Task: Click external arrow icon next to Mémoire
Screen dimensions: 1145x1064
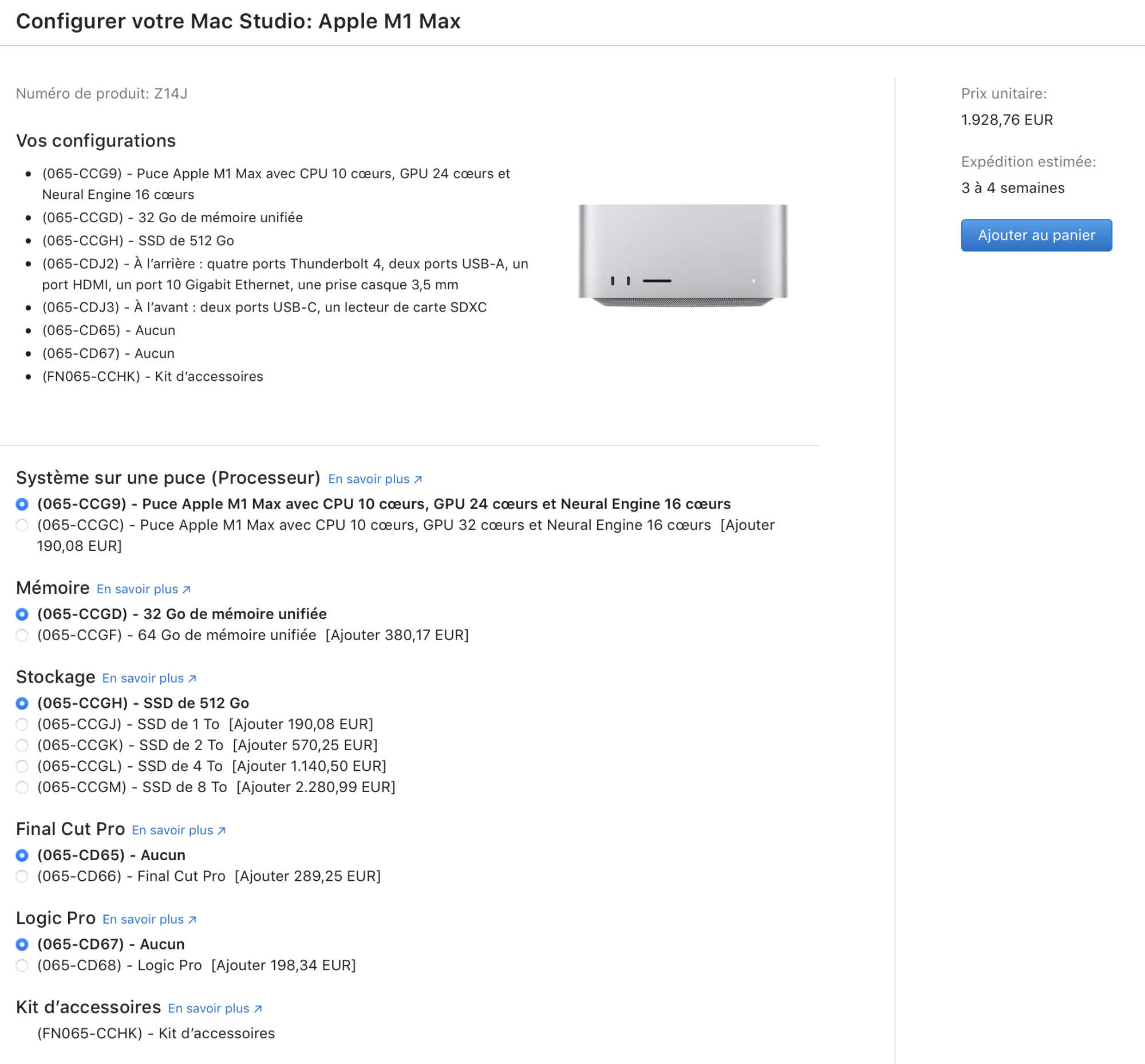Action: click(x=187, y=590)
